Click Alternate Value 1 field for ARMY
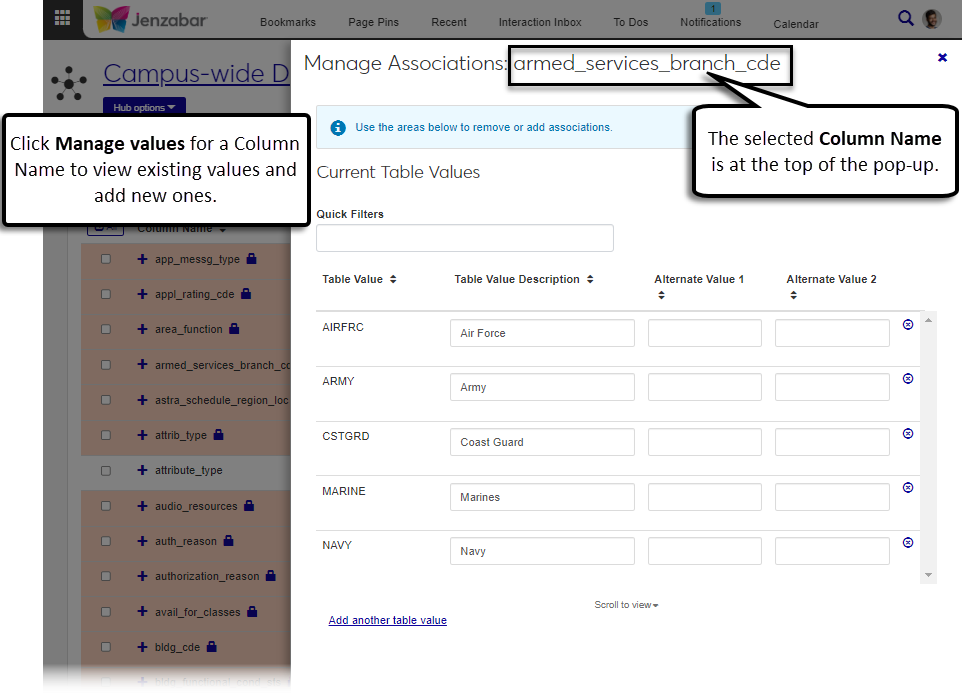Screen dimensions: 962x694 (x=705, y=387)
